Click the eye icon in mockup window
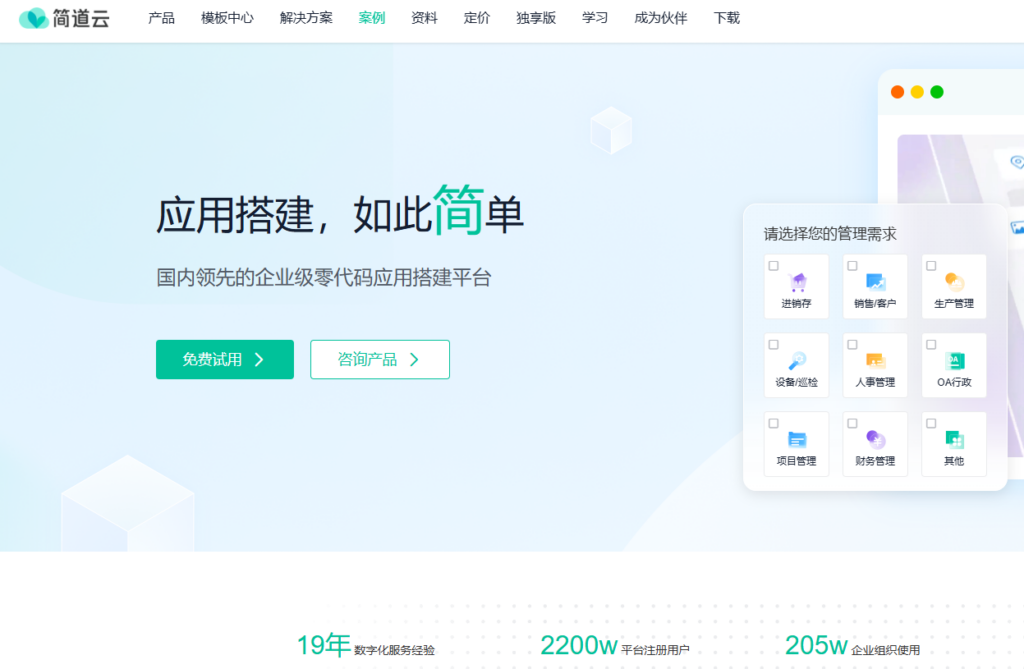This screenshot has width=1024, height=669. click(x=1016, y=161)
